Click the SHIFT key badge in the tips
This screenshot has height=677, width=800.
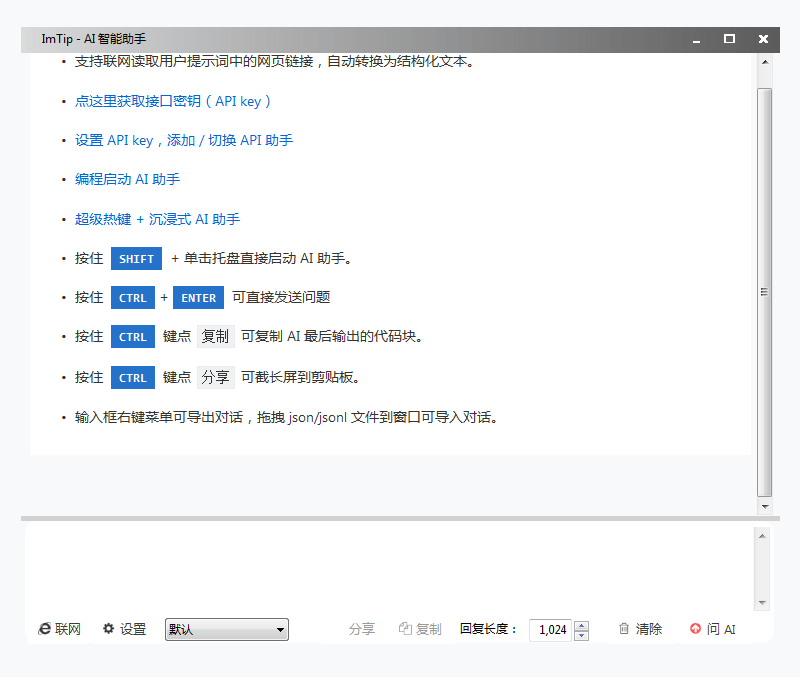click(136, 258)
